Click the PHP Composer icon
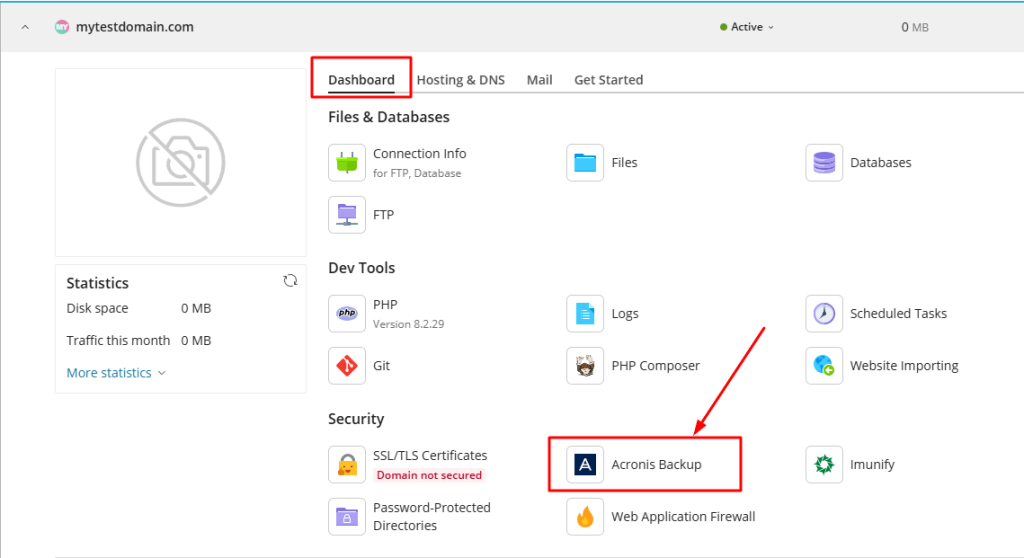The width and height of the screenshot is (1024, 558). pyautogui.click(x=585, y=366)
